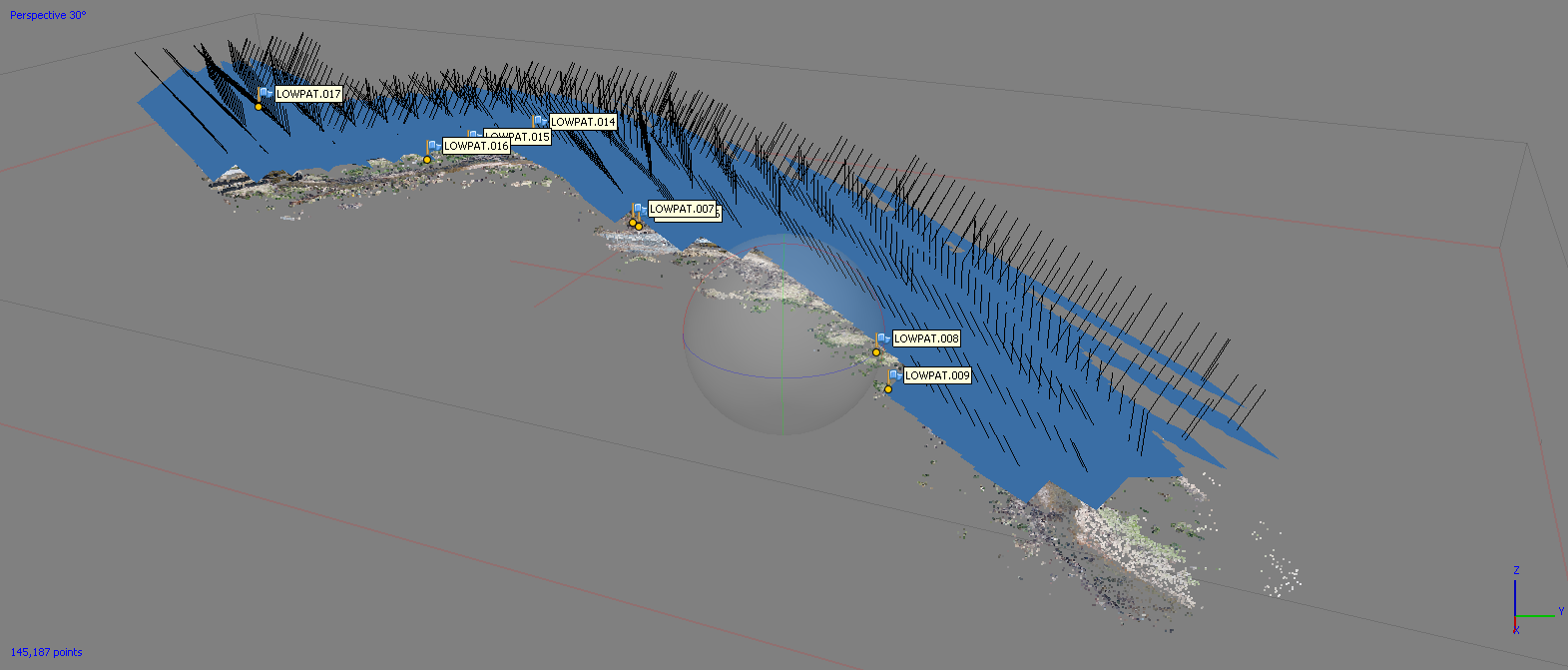Click the "Perspective 30°" view label
The width and height of the screenshot is (1568, 670).
pyautogui.click(x=48, y=15)
